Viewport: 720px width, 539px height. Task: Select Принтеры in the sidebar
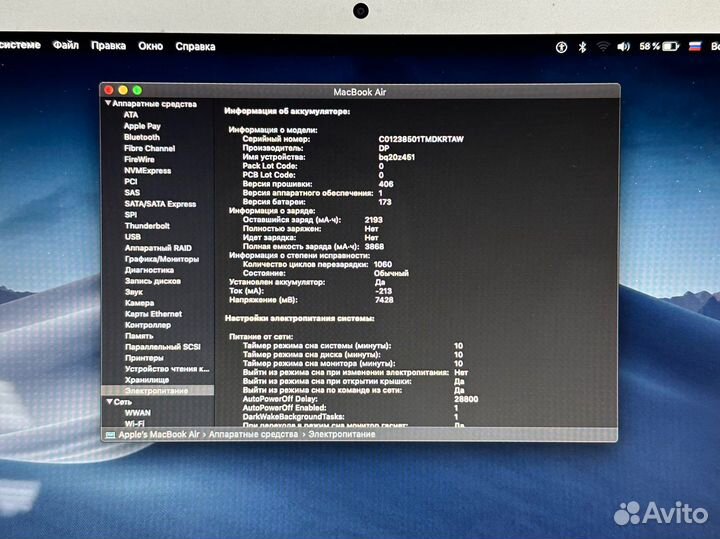pos(144,358)
